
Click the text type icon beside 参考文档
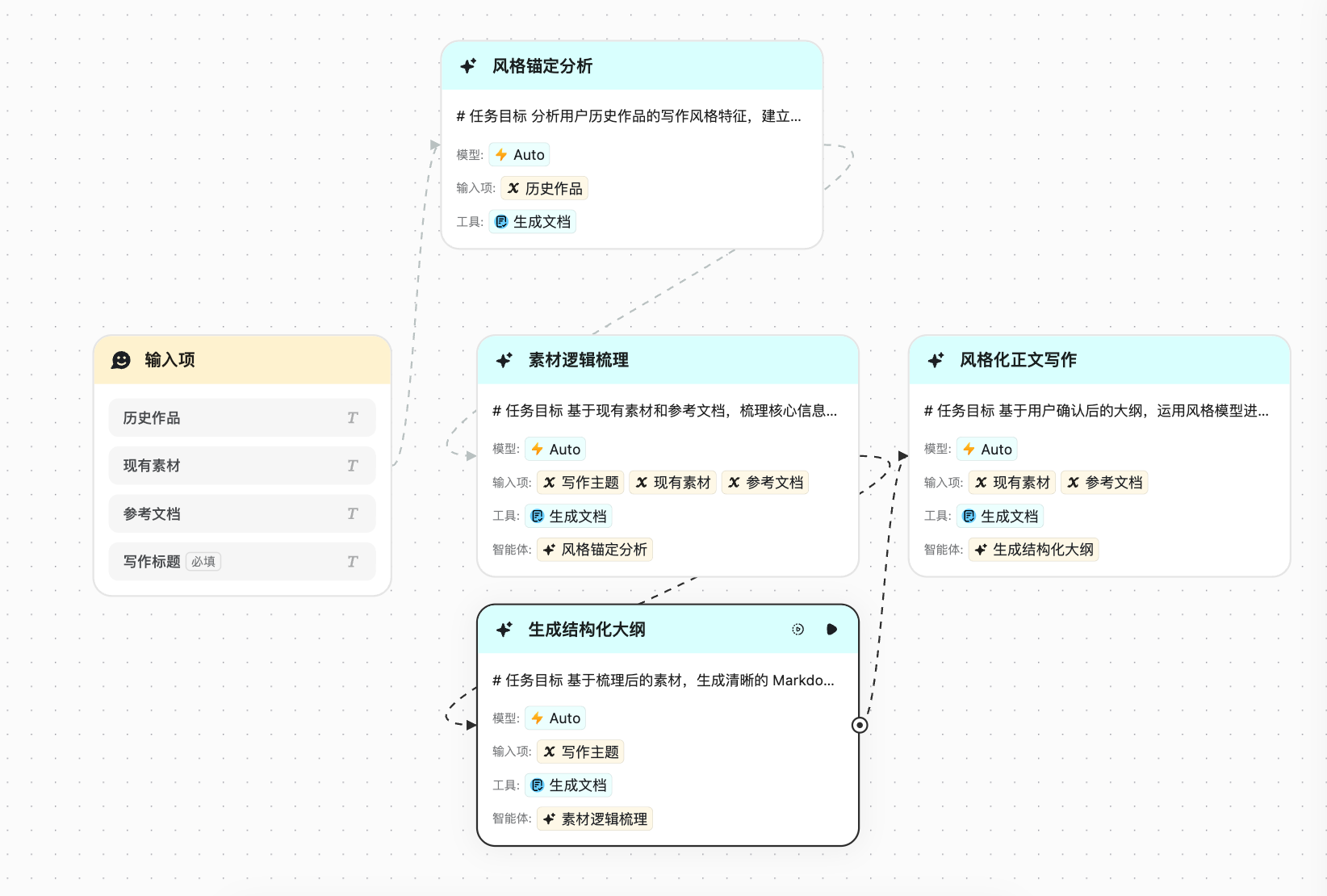coord(352,513)
